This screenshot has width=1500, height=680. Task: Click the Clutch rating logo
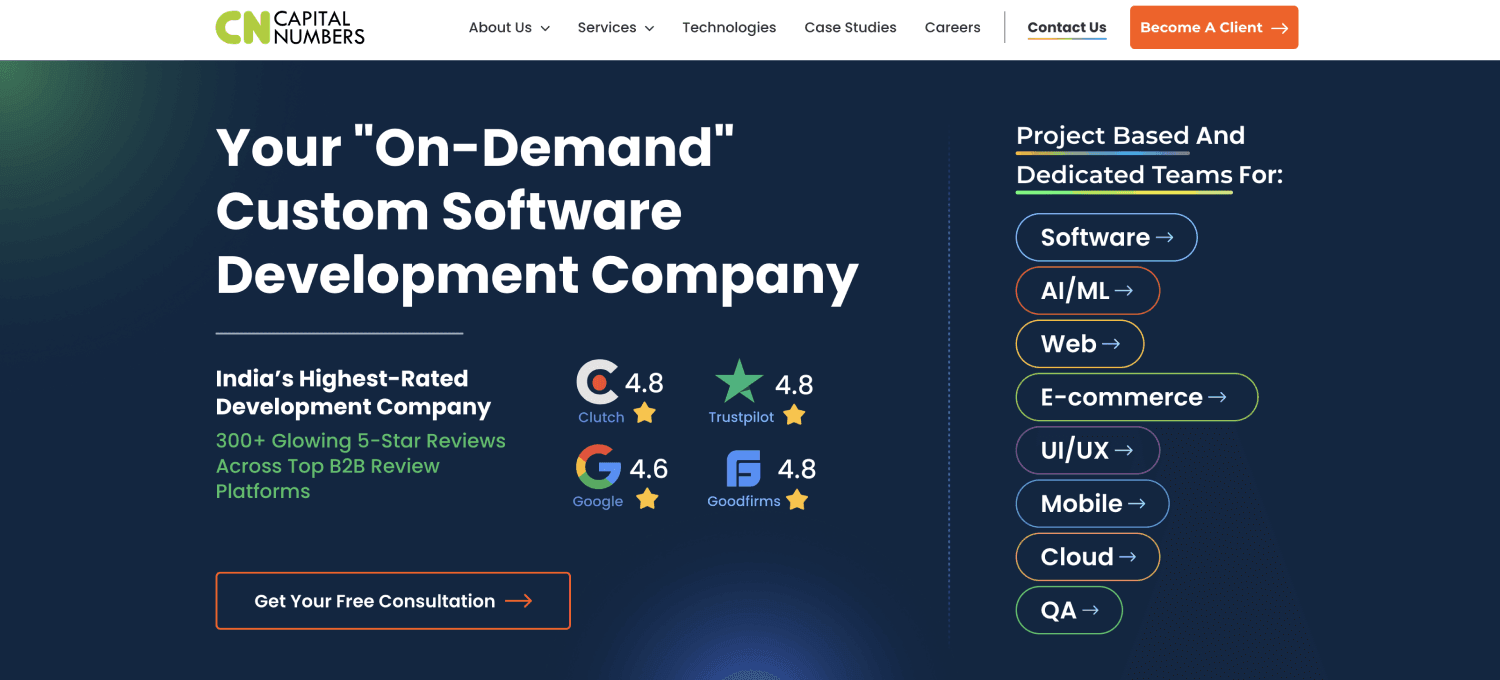(598, 381)
